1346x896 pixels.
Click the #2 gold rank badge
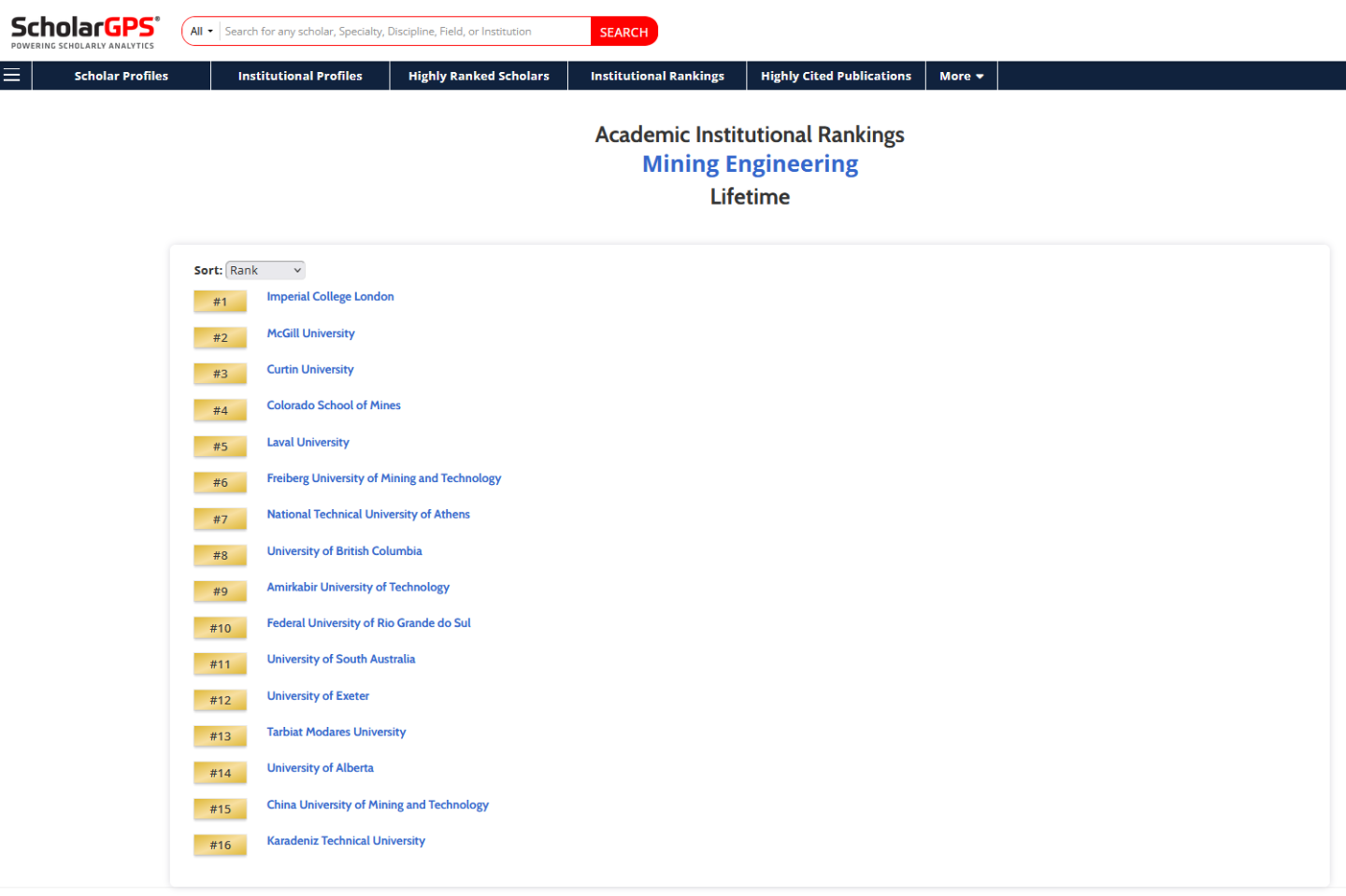220,337
